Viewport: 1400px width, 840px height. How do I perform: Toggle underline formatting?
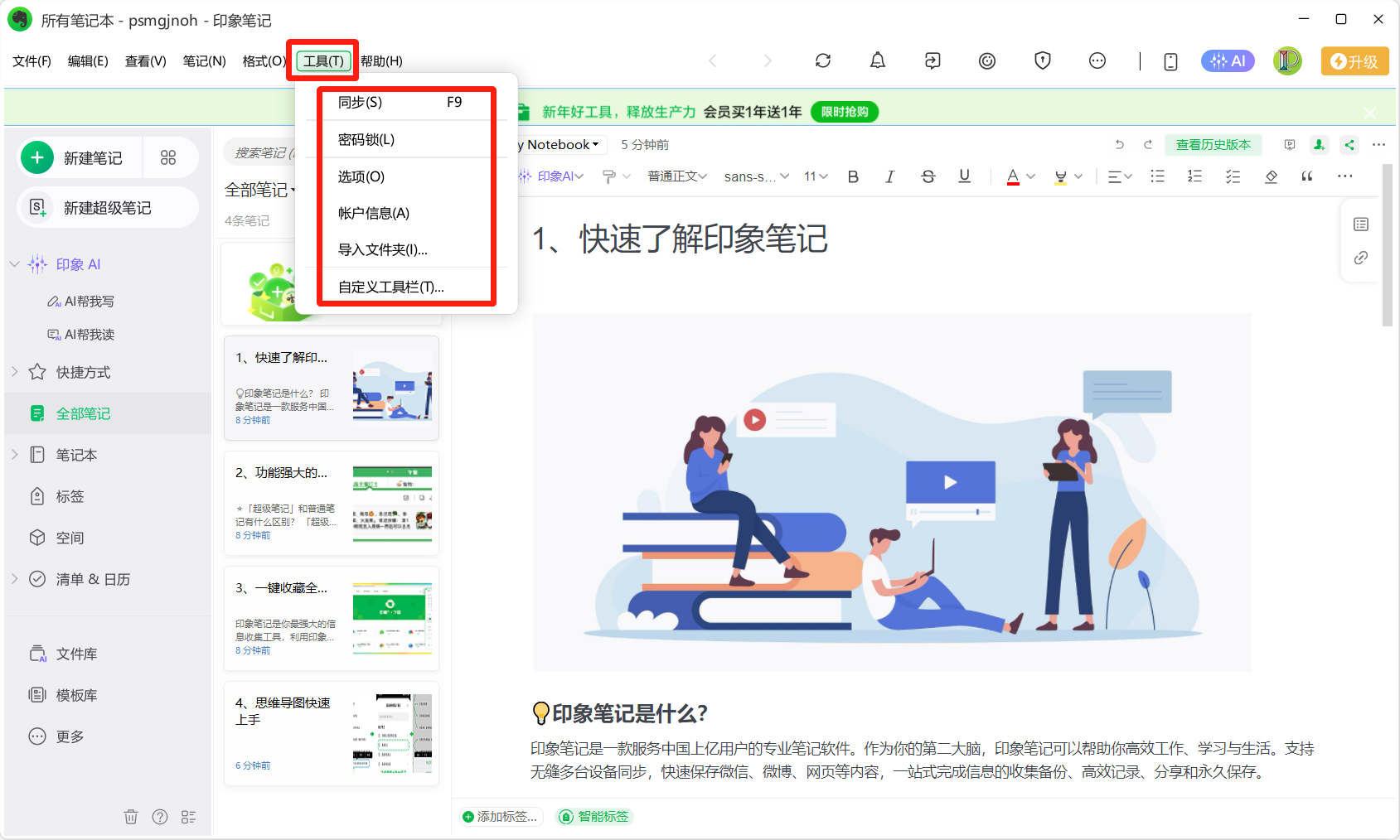coord(964,176)
